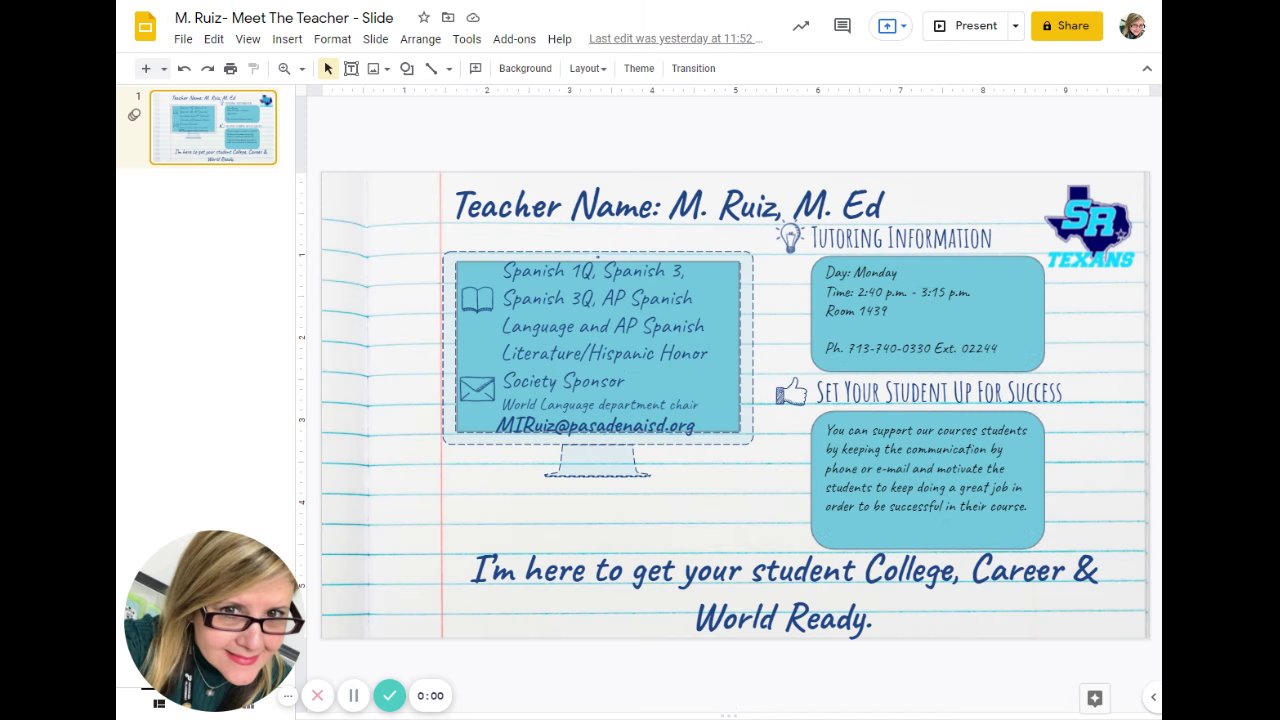
Task: Open the Explore button at bottom right
Action: 1095,698
